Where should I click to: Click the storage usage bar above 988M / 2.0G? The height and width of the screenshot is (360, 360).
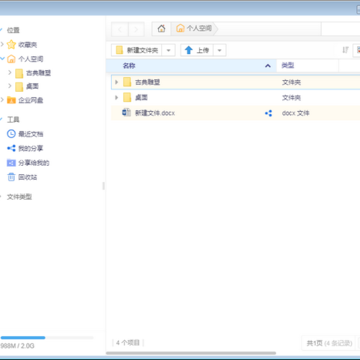[47, 338]
